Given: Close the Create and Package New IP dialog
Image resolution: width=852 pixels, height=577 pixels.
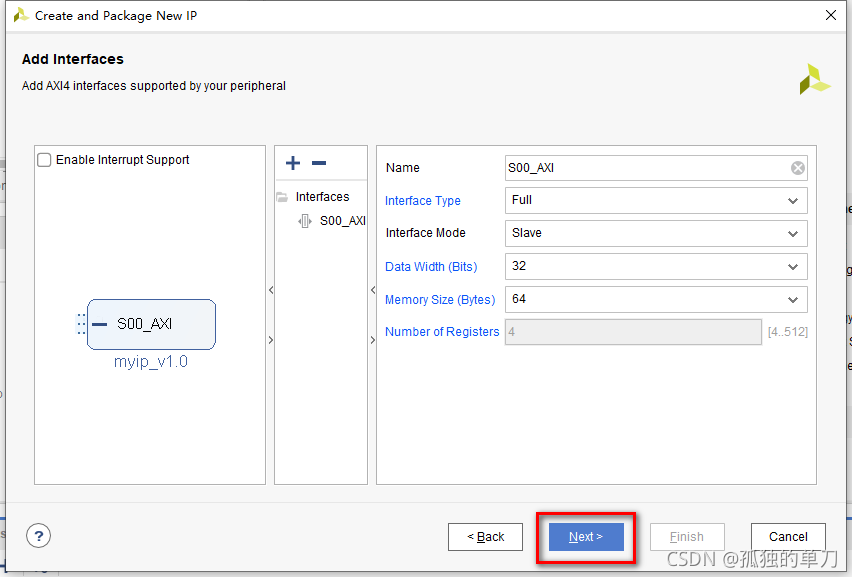Looking at the screenshot, I should click(831, 15).
